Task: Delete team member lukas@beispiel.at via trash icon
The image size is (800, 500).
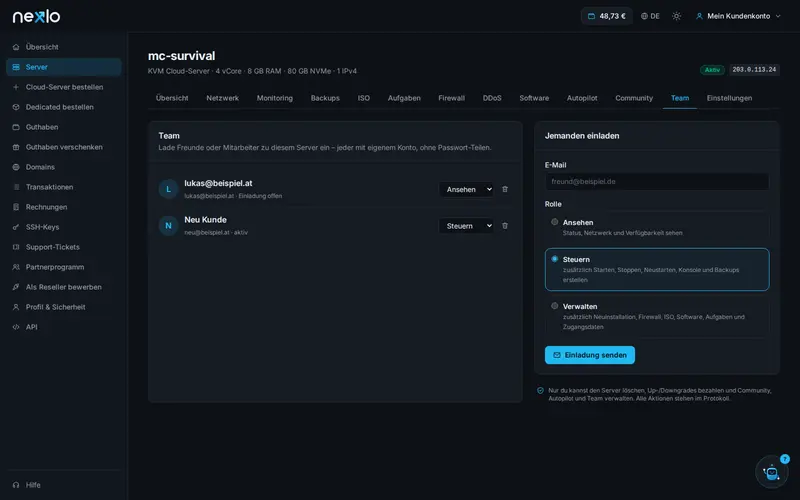Action: click(x=505, y=189)
